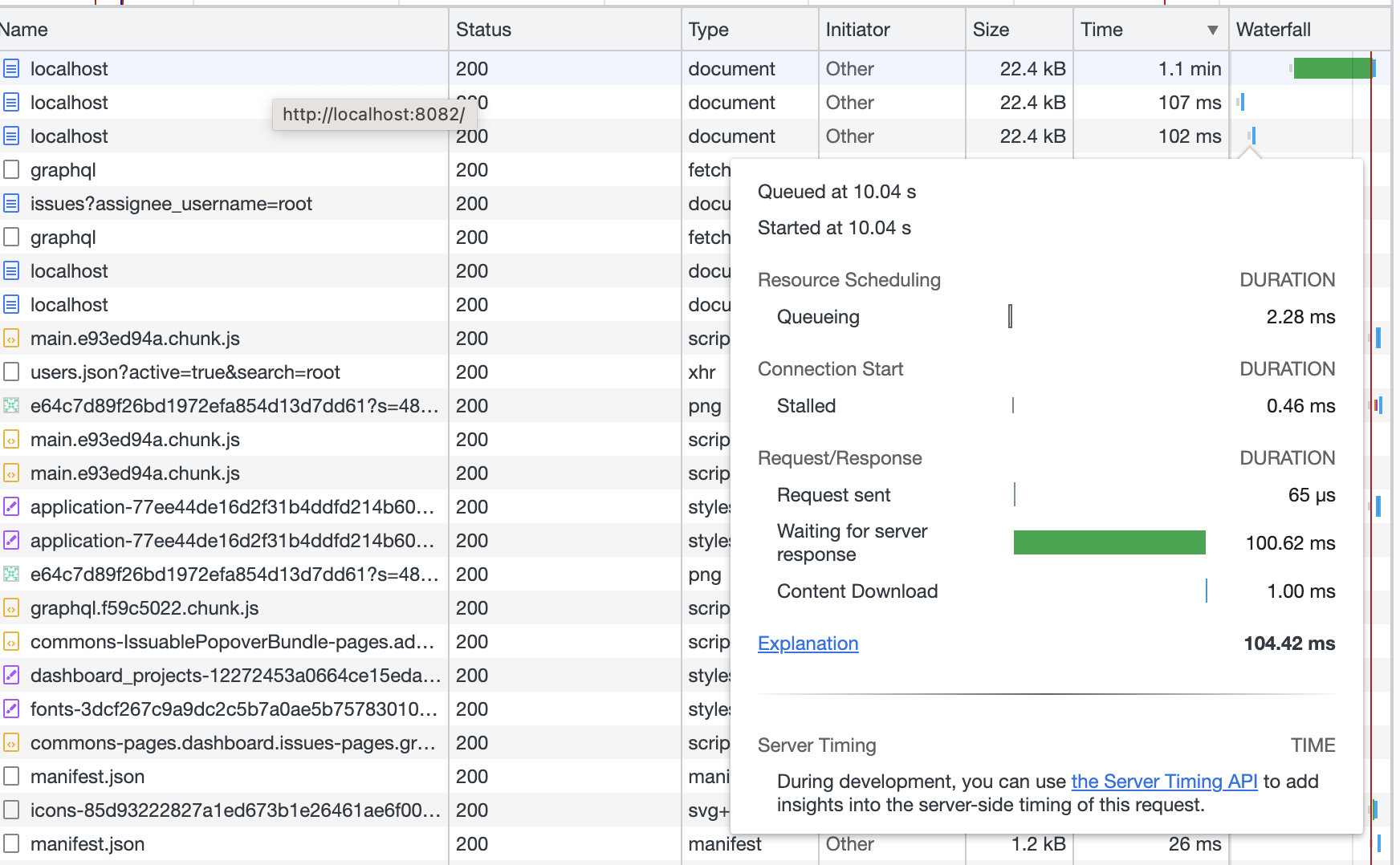Select the users.json?active=true&search=root request
The width and height of the screenshot is (1400, 865).
[185, 372]
